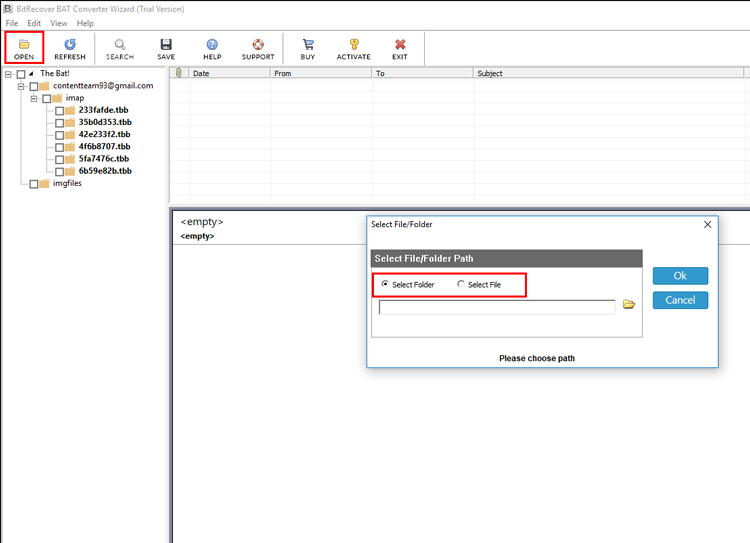
Task: Click the folder icon of 6b59e82b.tbb
Action: 70,171
